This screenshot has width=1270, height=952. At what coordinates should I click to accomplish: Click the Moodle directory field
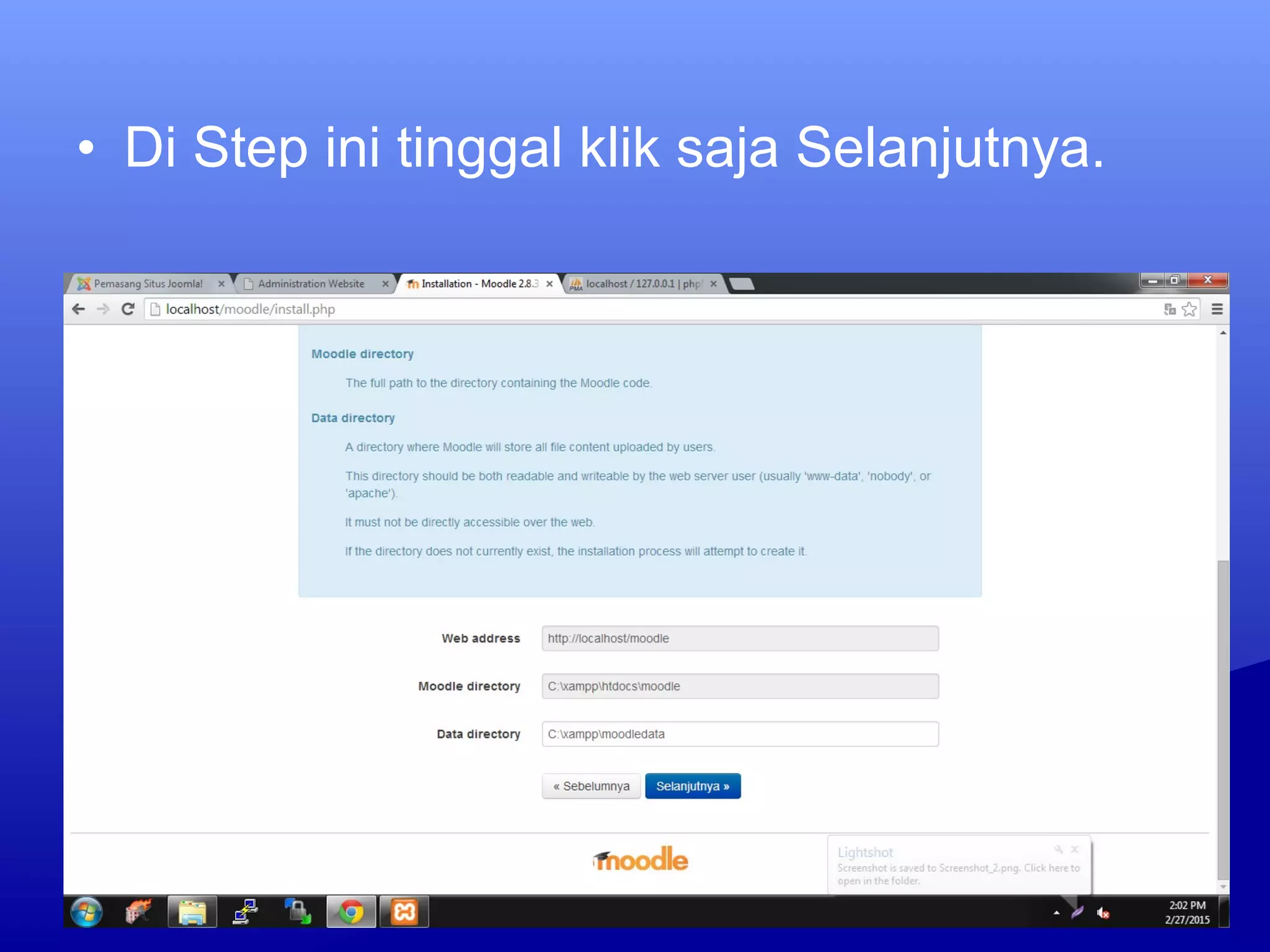tap(740, 686)
